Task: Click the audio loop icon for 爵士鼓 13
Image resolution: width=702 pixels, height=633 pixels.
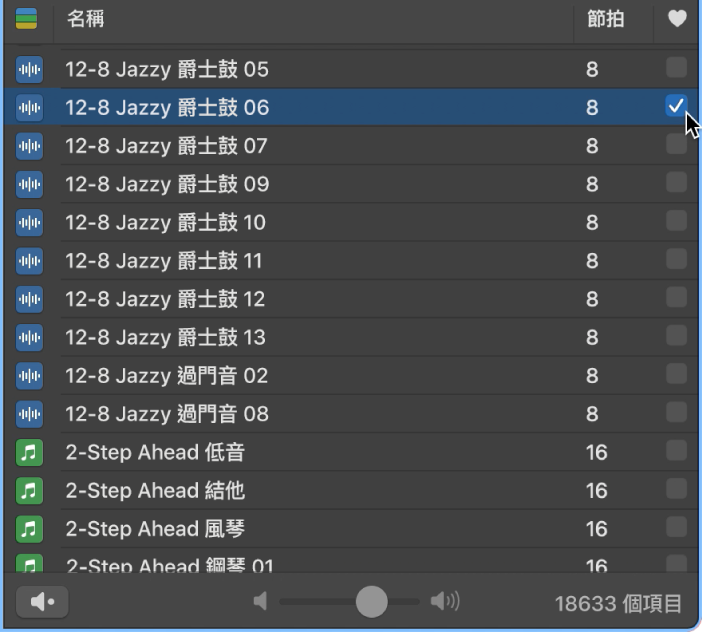Action: [30, 337]
